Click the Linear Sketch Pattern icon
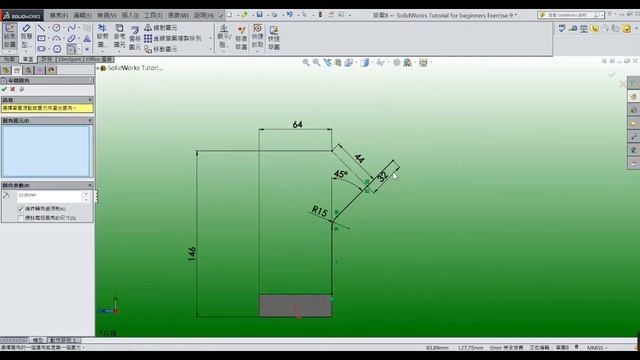The height and width of the screenshot is (360, 640). point(148,38)
